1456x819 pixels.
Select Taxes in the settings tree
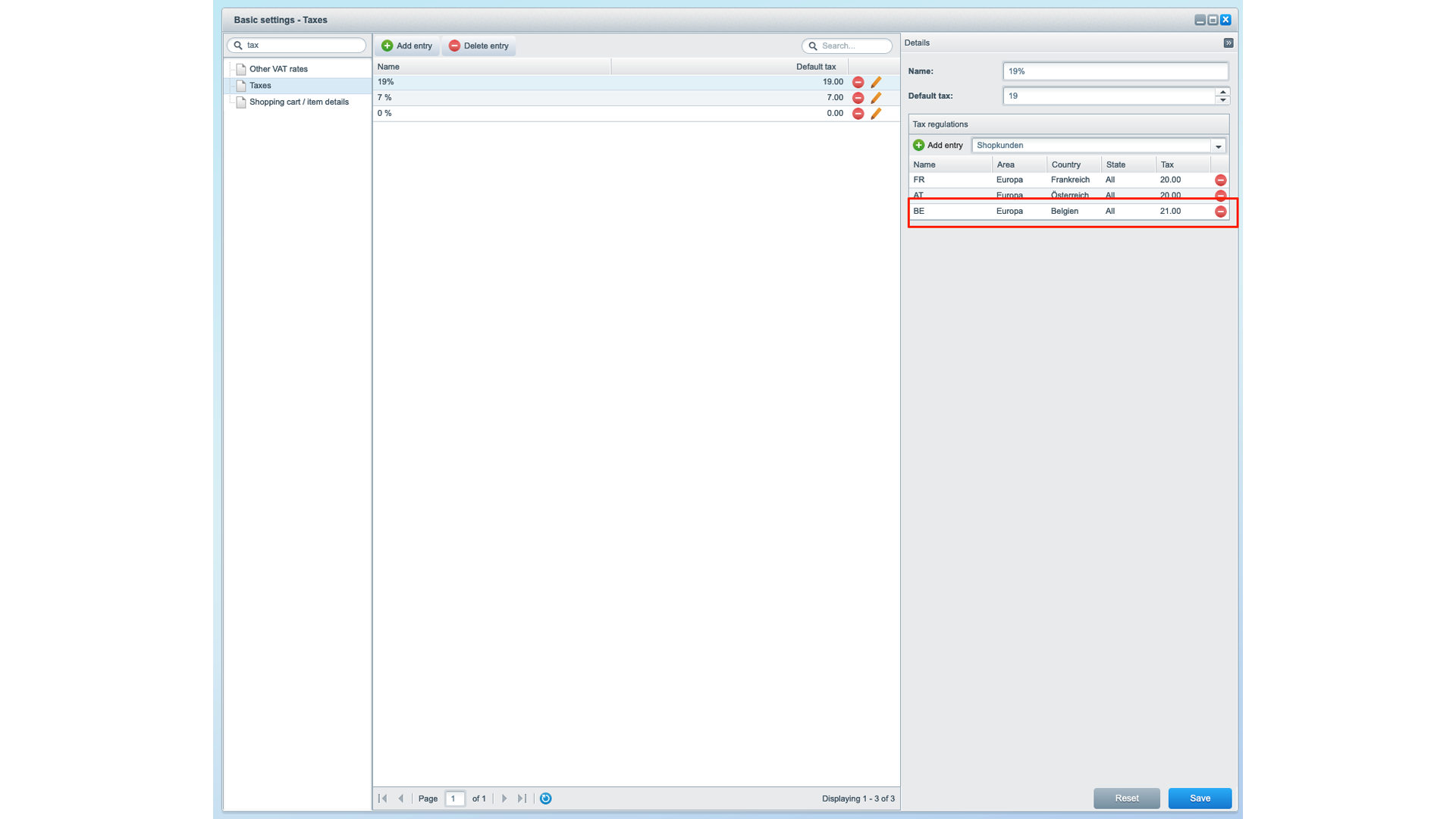click(260, 86)
